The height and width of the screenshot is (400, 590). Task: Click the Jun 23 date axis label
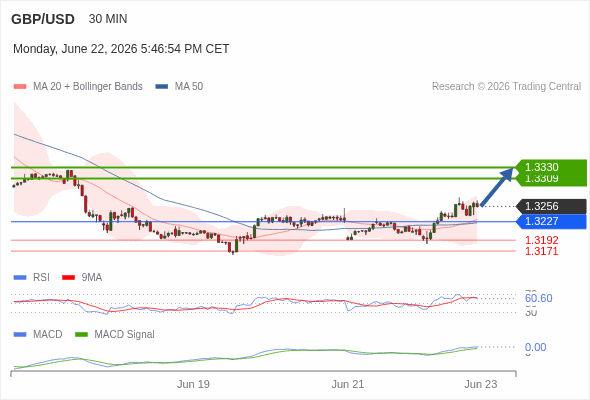[481, 384]
